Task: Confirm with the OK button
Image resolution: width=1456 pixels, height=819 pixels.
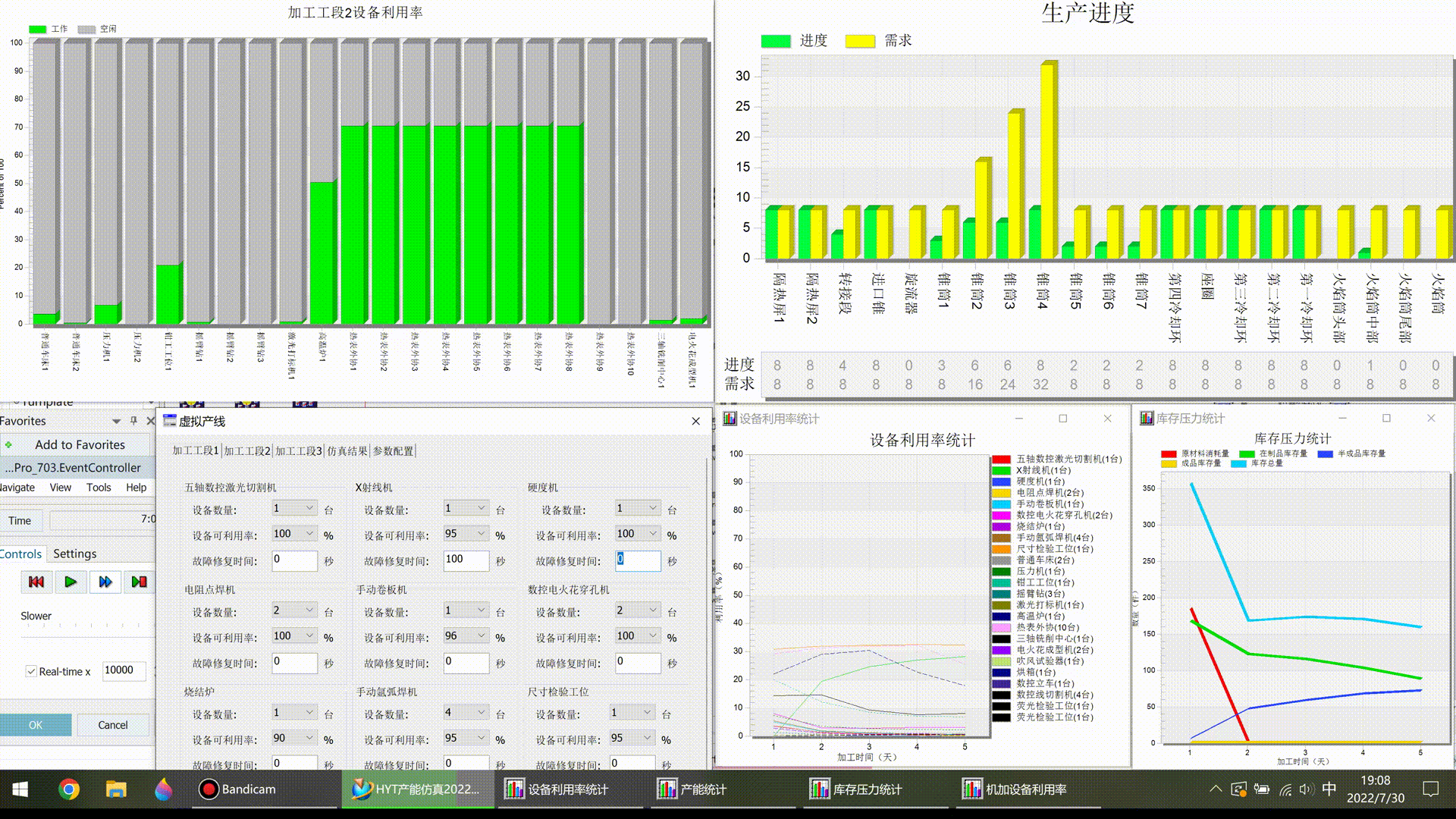Action: click(x=36, y=725)
